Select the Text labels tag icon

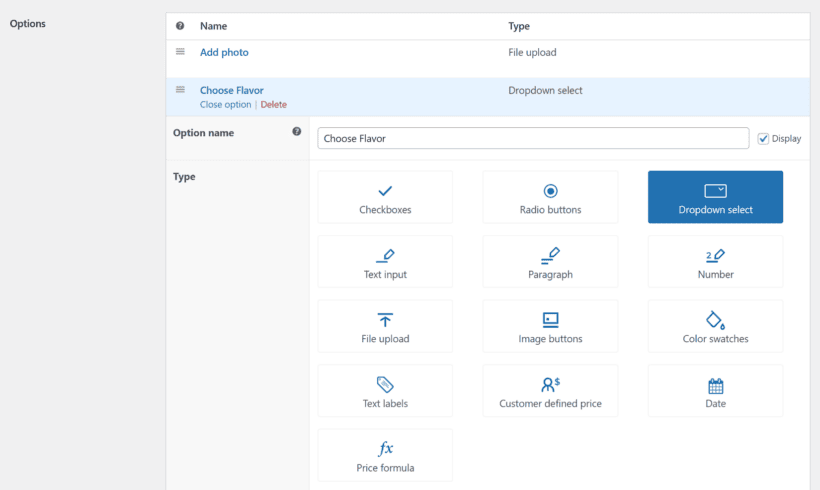tap(385, 384)
